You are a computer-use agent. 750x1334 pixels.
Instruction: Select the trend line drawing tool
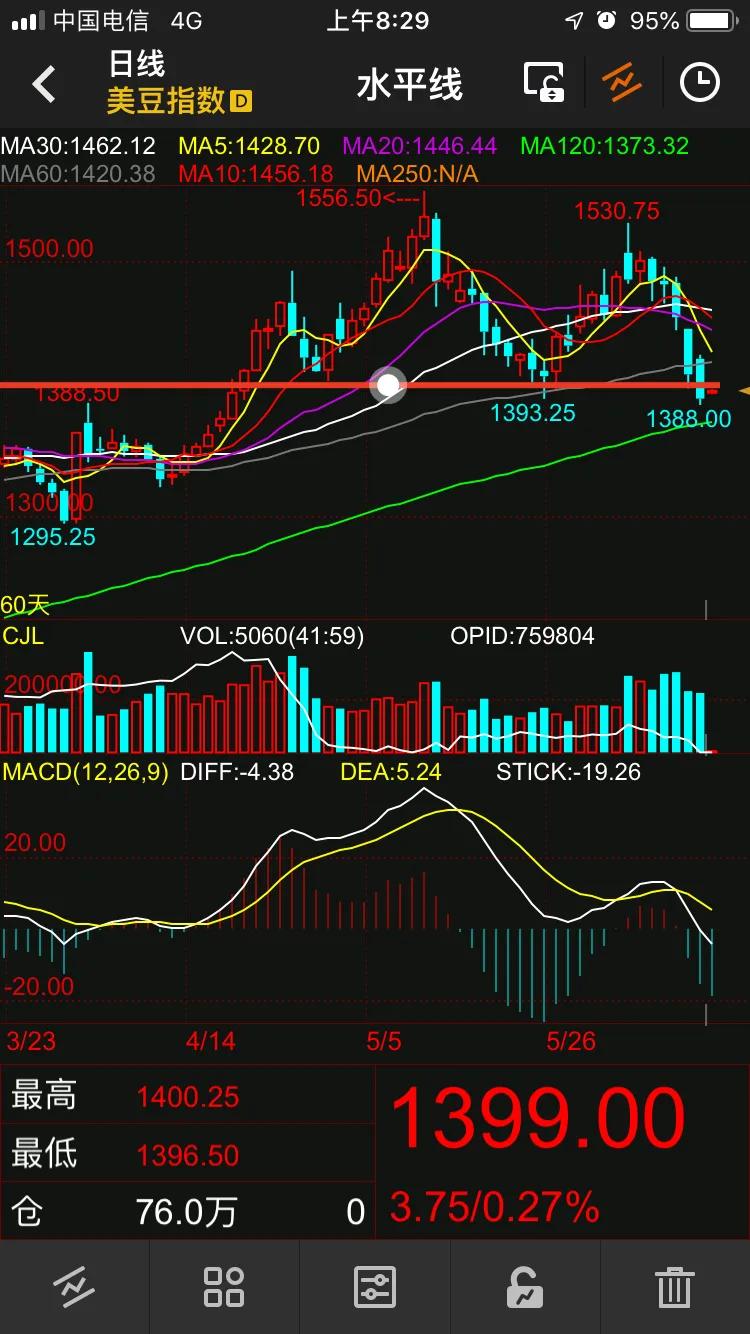[x=74, y=1287]
